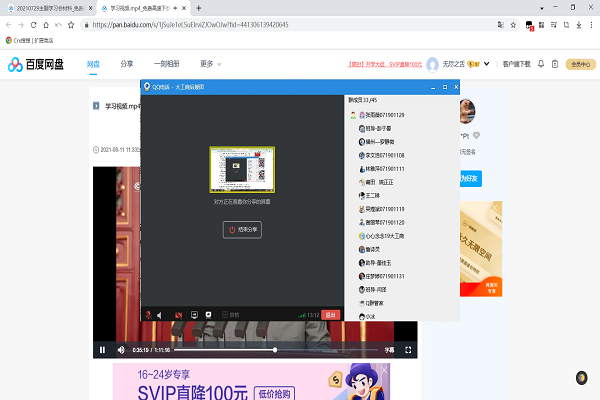Check the green signal strength indicator
This screenshot has height=400, width=600.
[302, 315]
